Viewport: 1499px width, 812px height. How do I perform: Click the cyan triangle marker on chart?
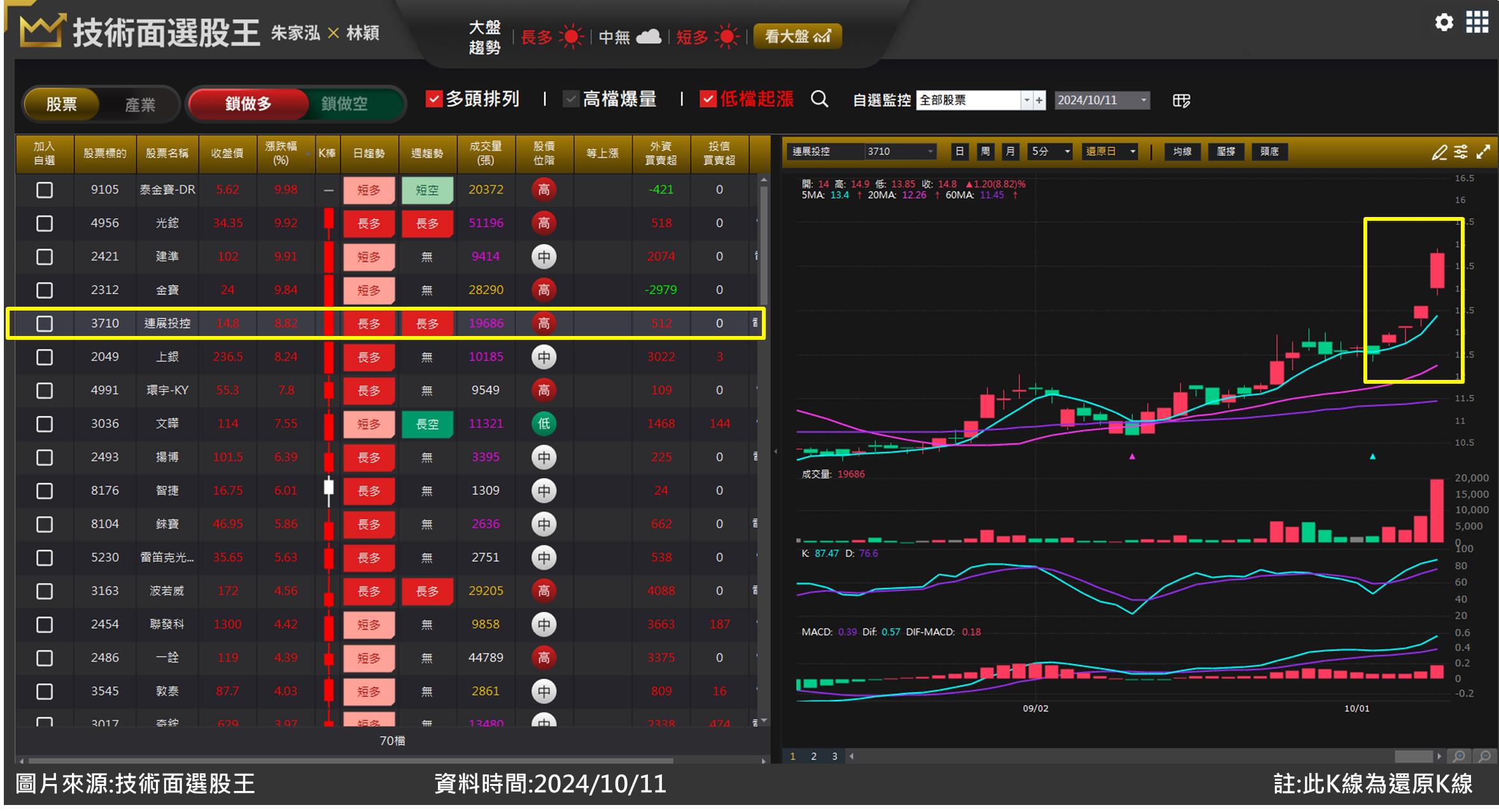click(x=1372, y=456)
